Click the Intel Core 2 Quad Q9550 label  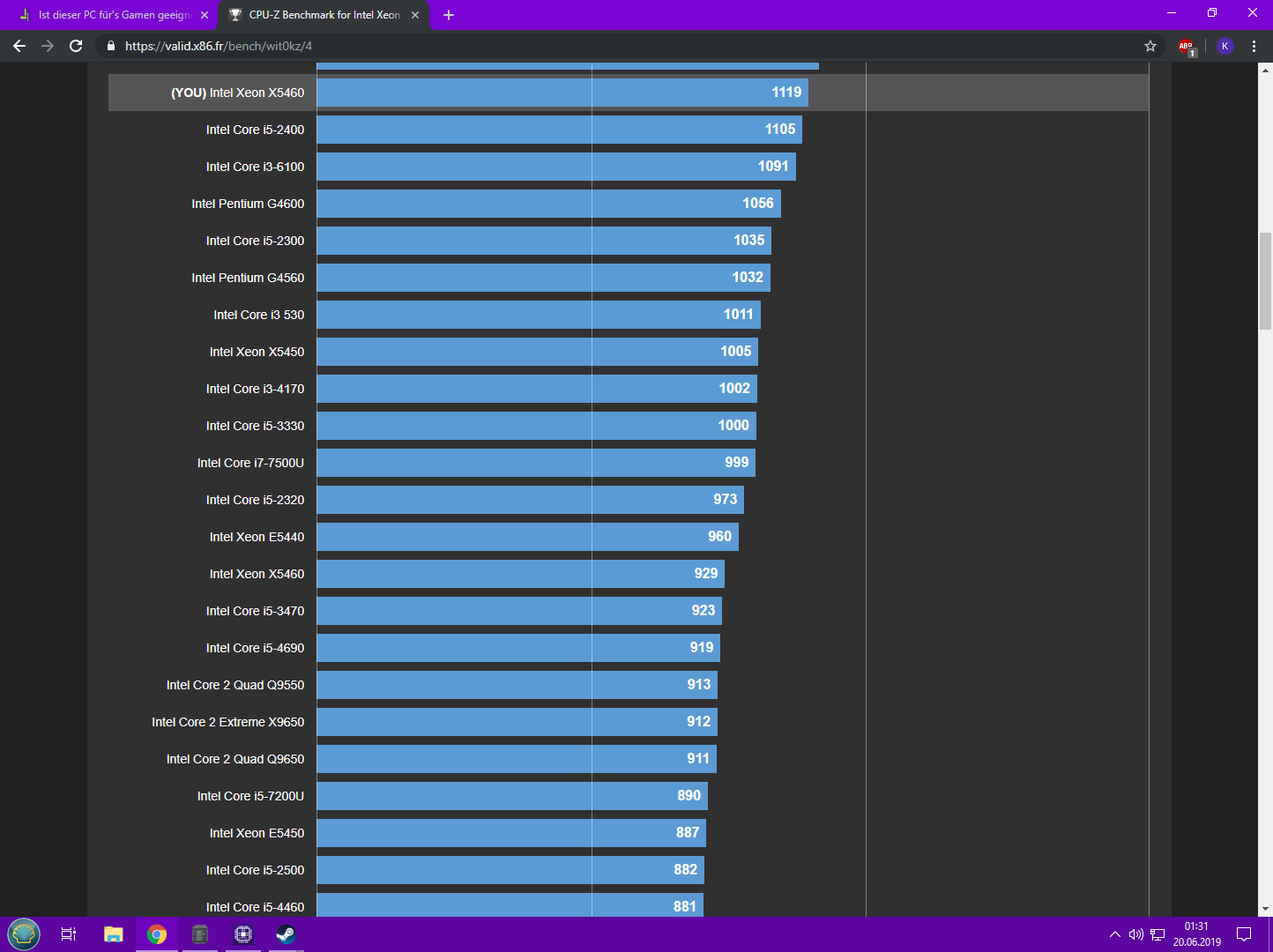235,685
